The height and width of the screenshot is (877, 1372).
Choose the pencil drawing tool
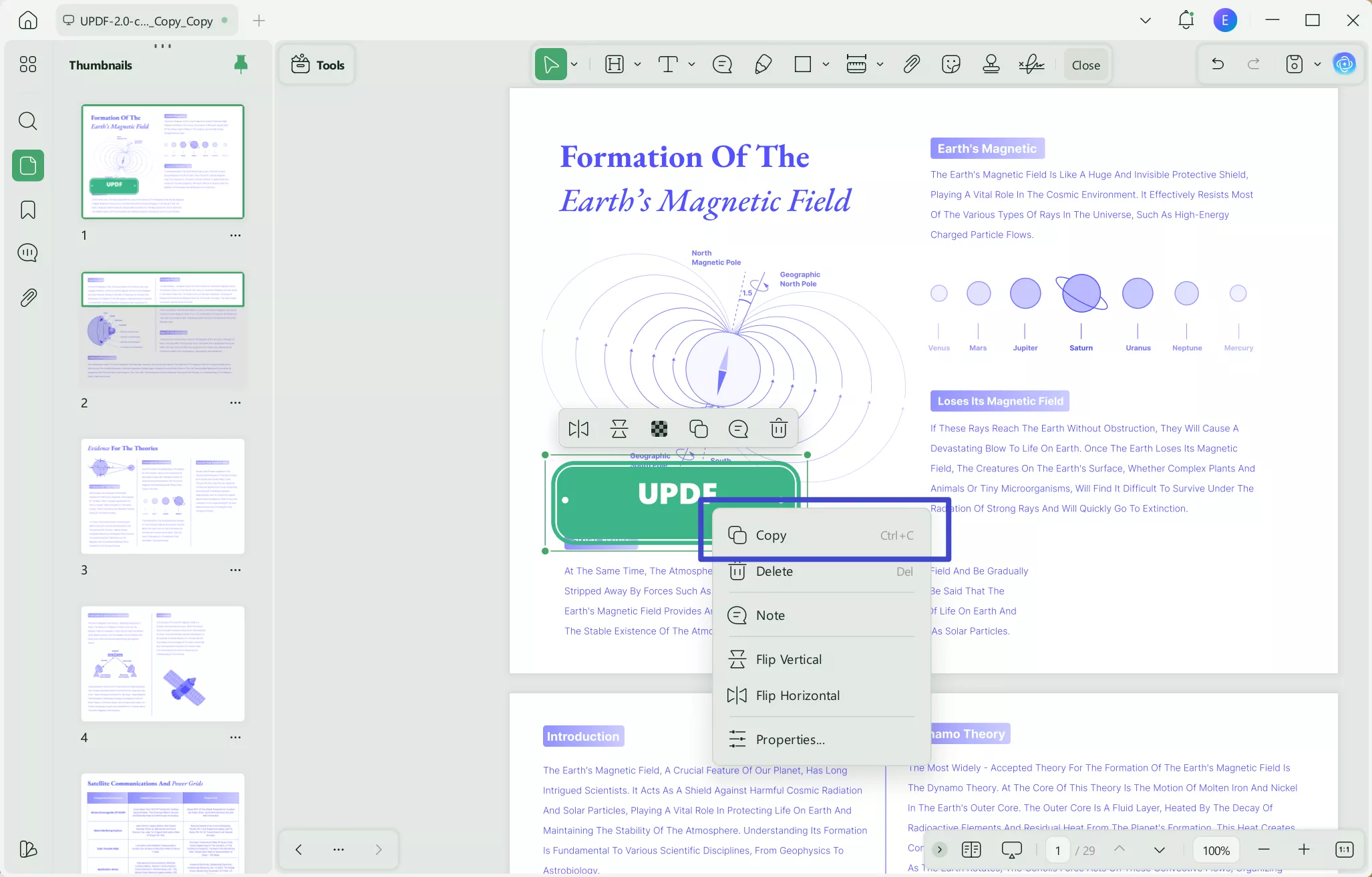pos(763,64)
